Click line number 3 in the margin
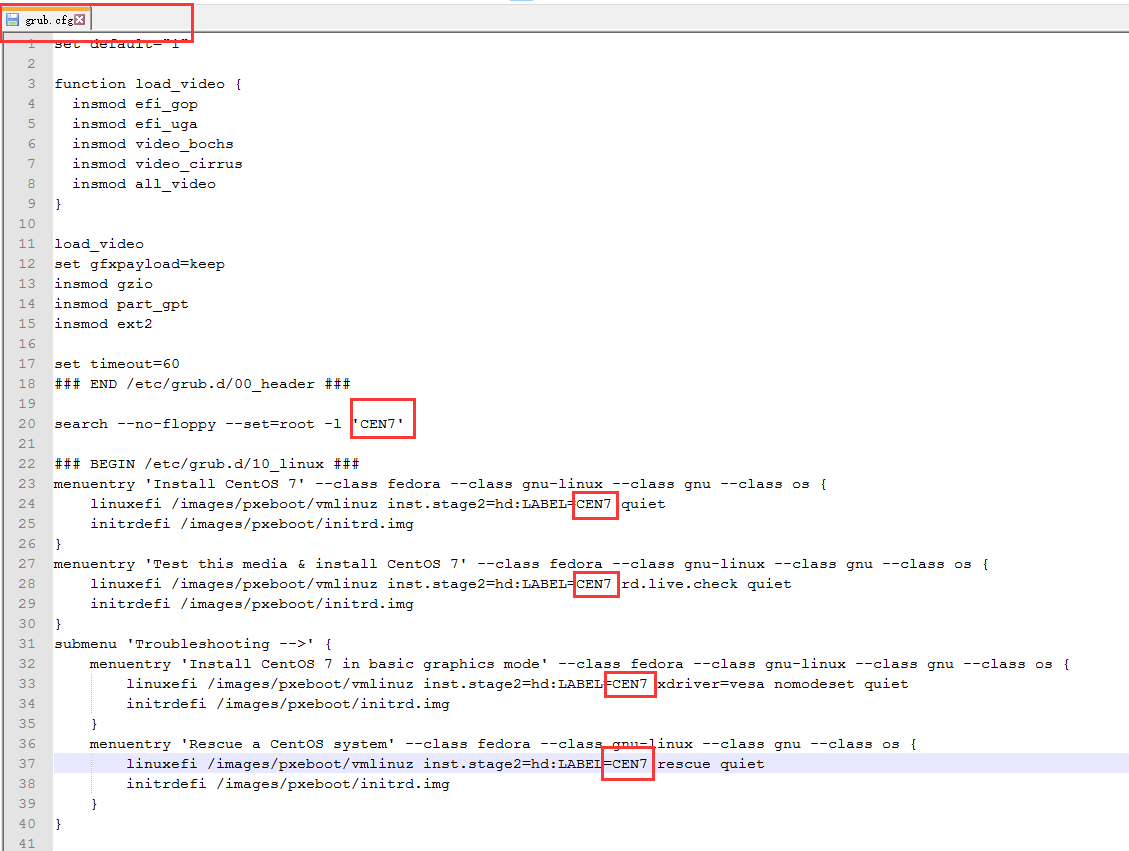 tap(31, 84)
